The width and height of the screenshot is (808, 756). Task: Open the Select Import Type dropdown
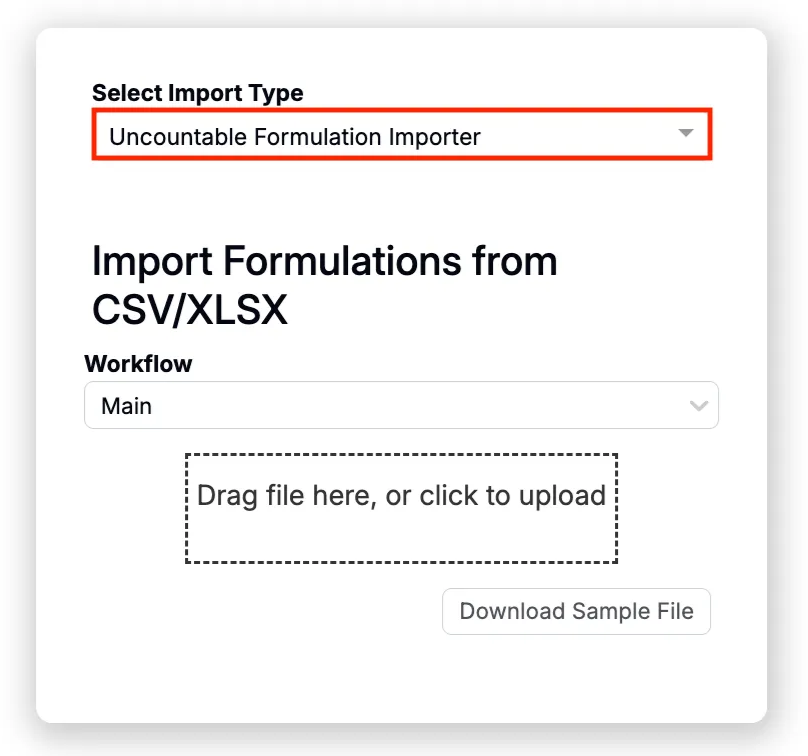click(401, 136)
